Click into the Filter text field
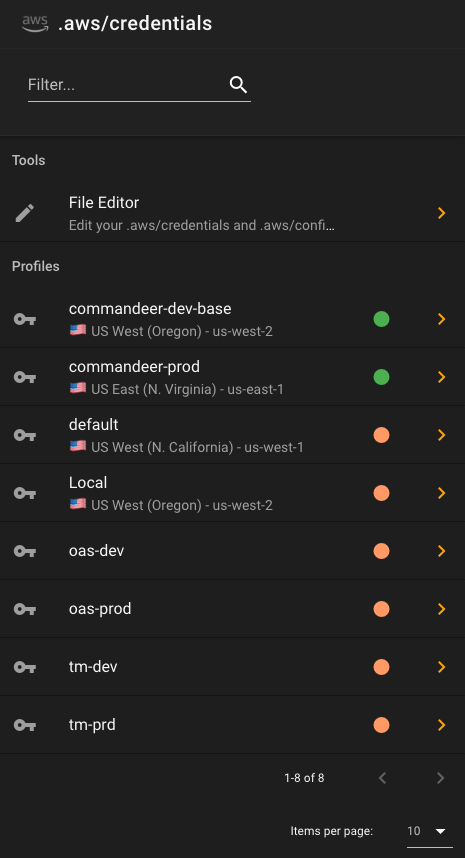This screenshot has width=465, height=858. (126, 85)
